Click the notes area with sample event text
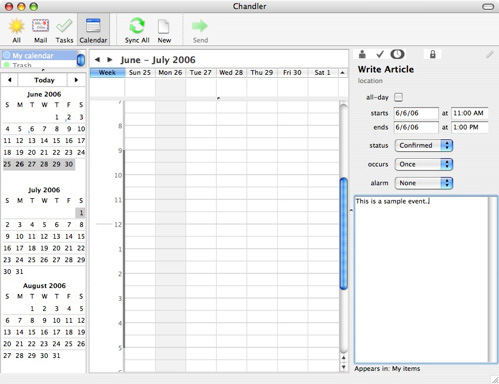499x384 pixels. pyautogui.click(x=421, y=279)
